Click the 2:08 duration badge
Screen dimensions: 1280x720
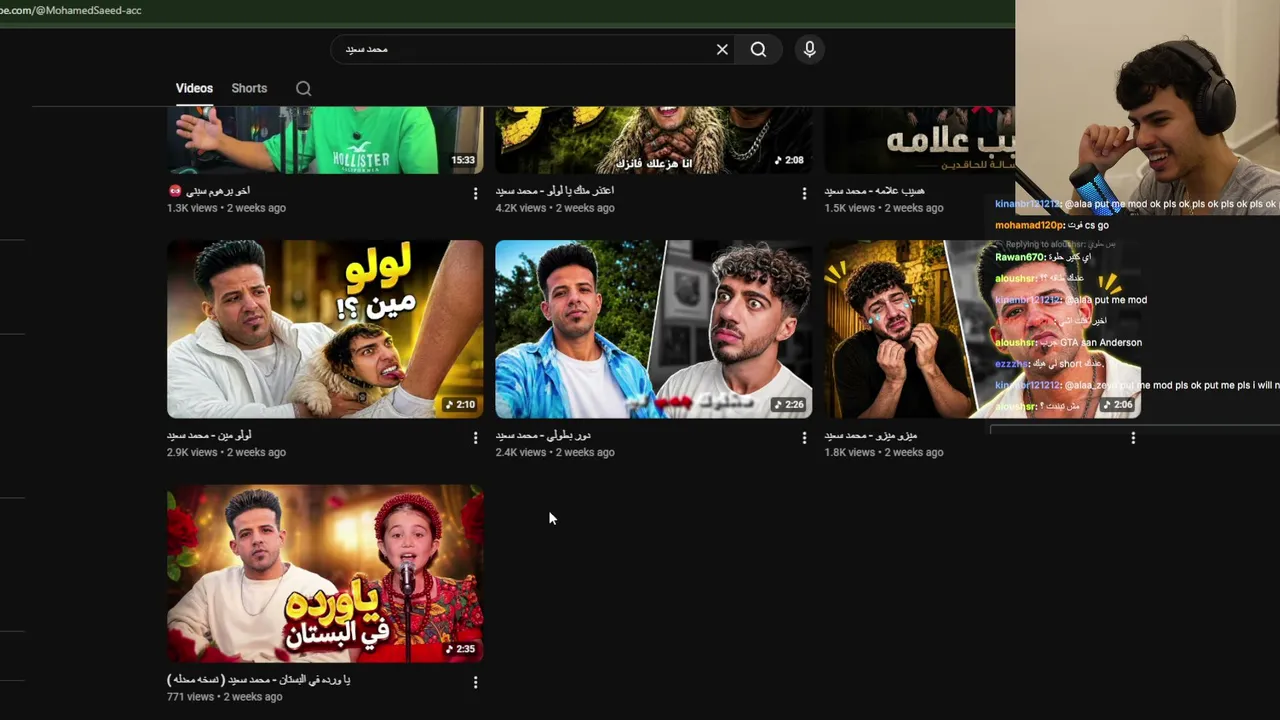[789, 160]
